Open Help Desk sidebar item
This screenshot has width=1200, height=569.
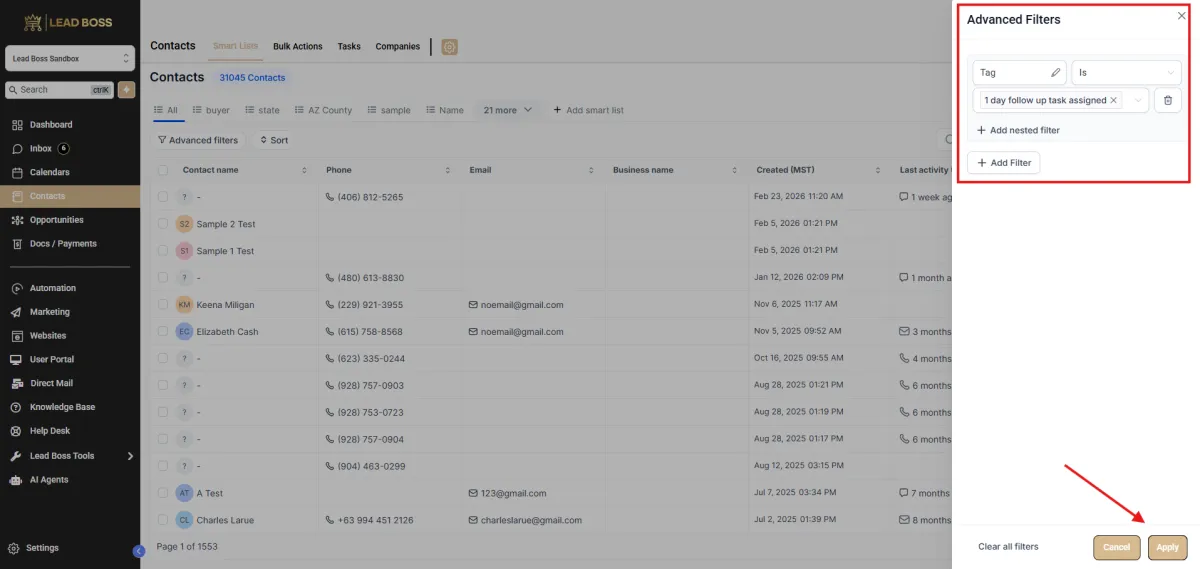(x=50, y=431)
